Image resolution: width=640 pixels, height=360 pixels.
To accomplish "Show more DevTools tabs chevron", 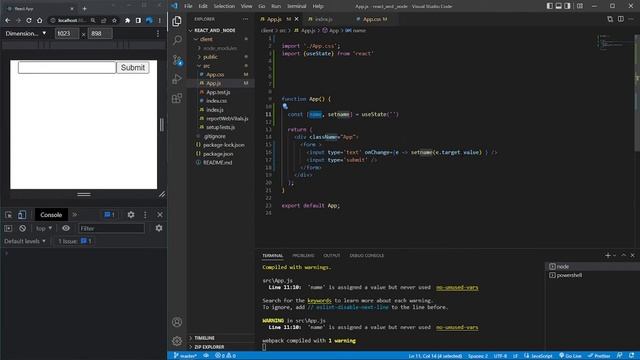I will pos(75,215).
